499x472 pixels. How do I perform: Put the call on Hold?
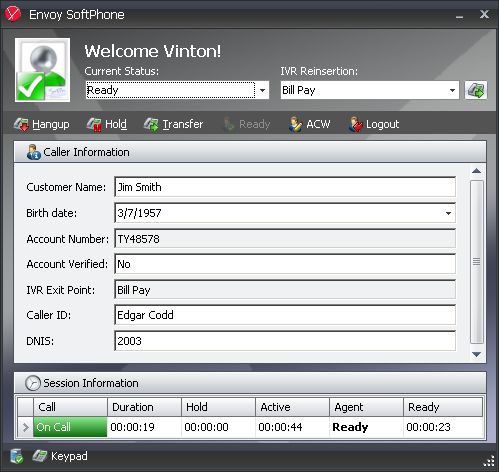coord(107,124)
